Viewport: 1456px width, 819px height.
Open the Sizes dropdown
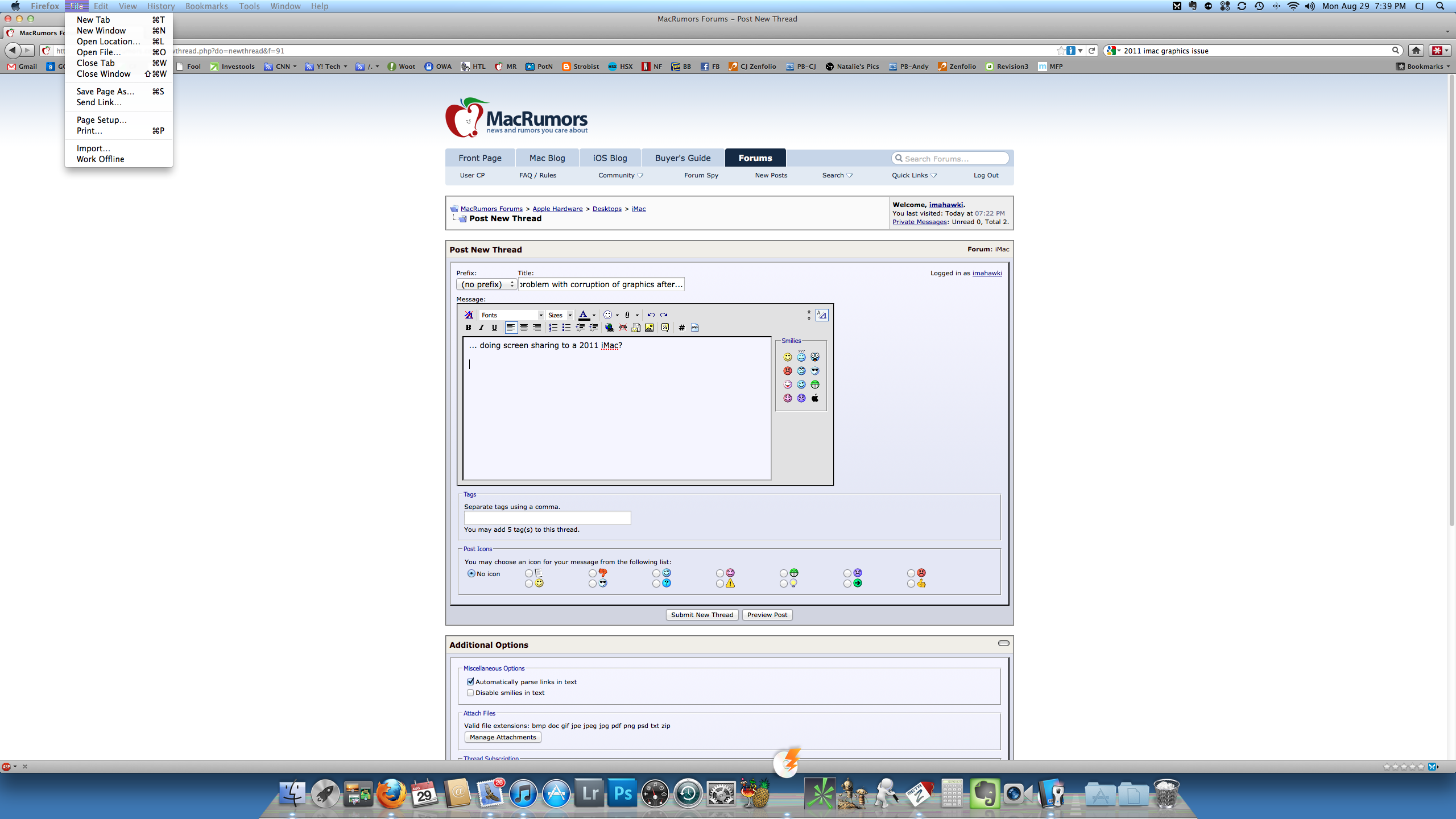pyautogui.click(x=560, y=315)
